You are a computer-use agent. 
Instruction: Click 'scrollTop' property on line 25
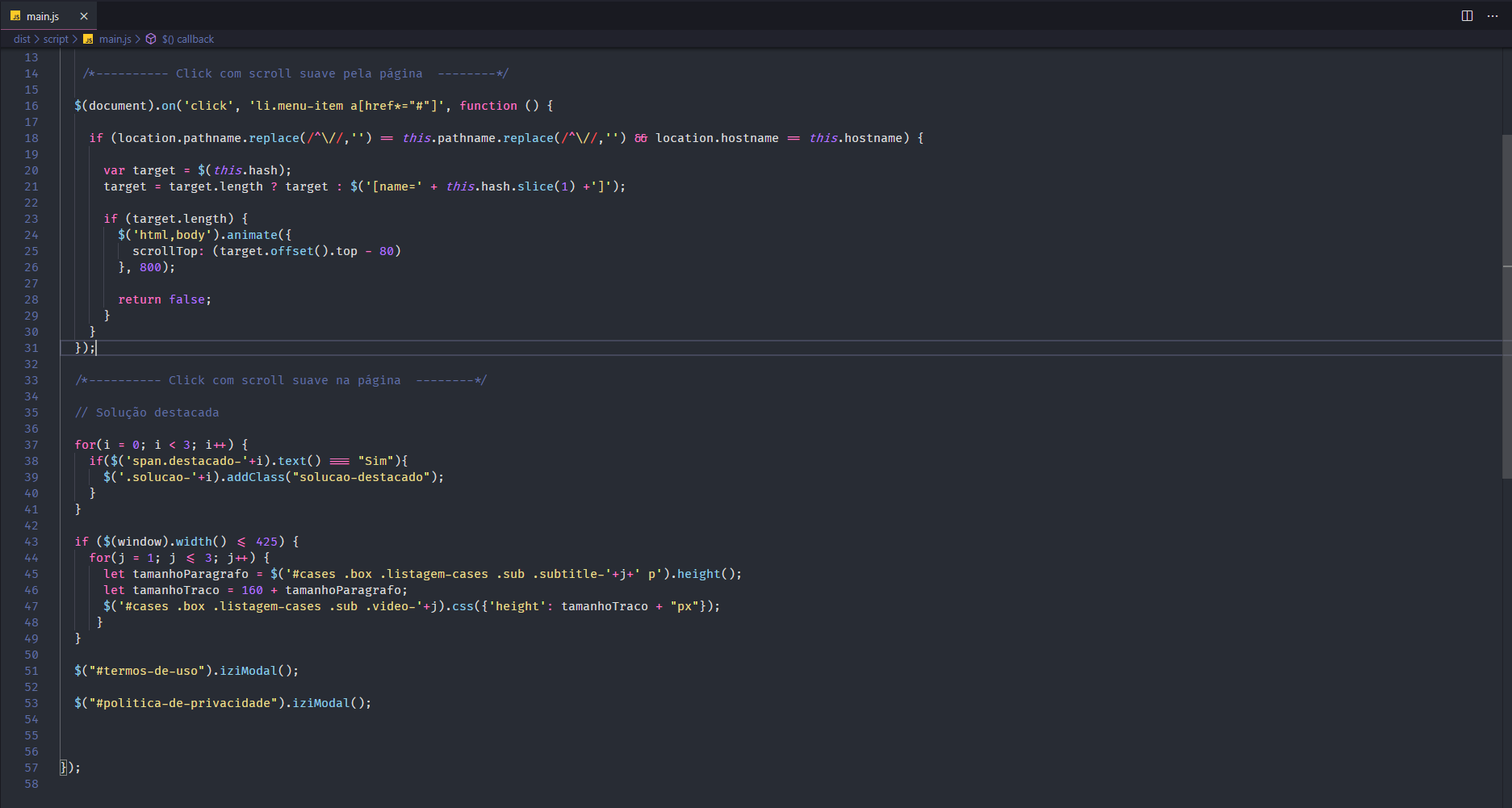pos(165,251)
